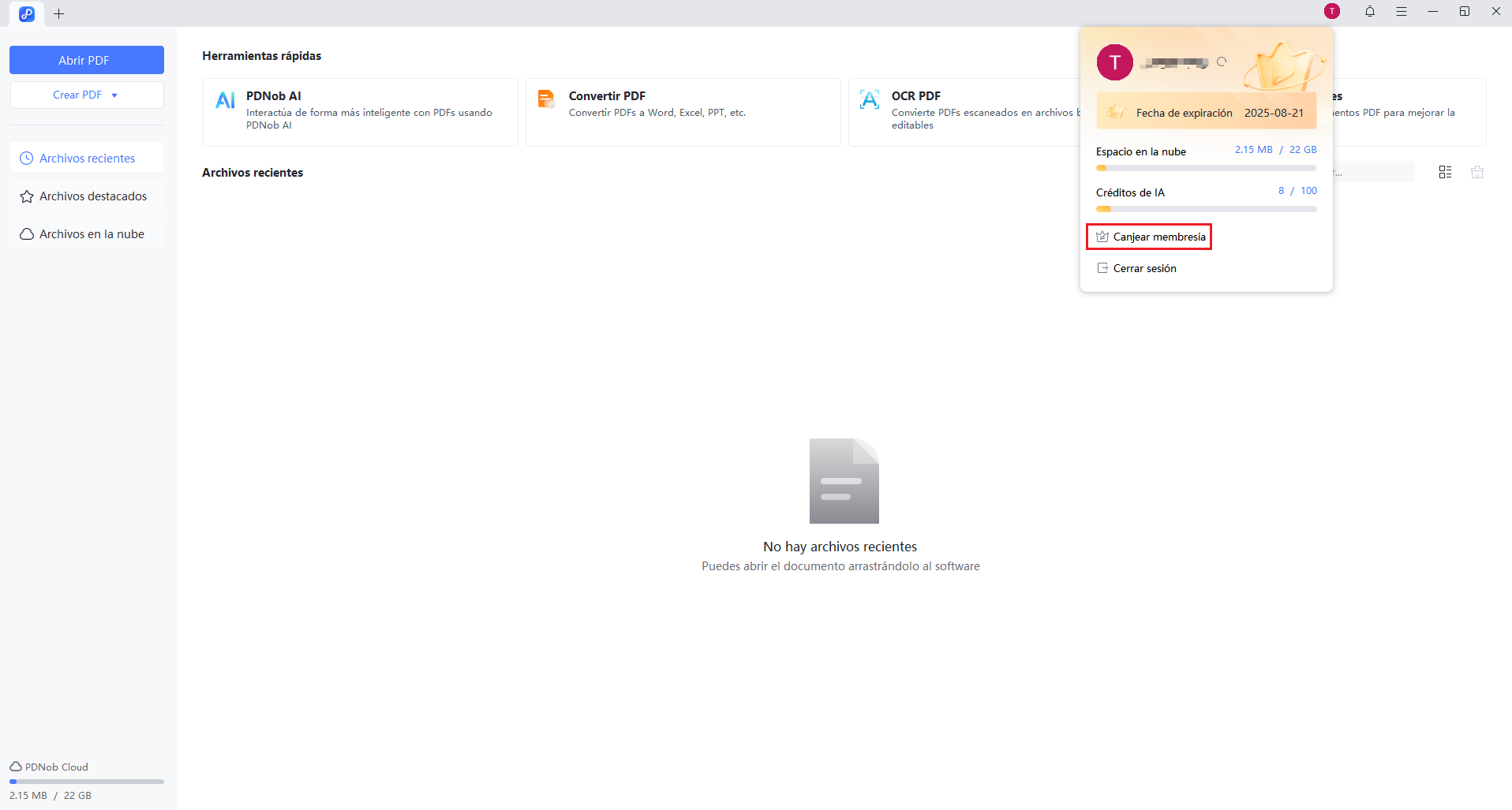Click the user avatar in title bar
Image resolution: width=1512 pixels, height=810 pixels.
click(x=1332, y=11)
